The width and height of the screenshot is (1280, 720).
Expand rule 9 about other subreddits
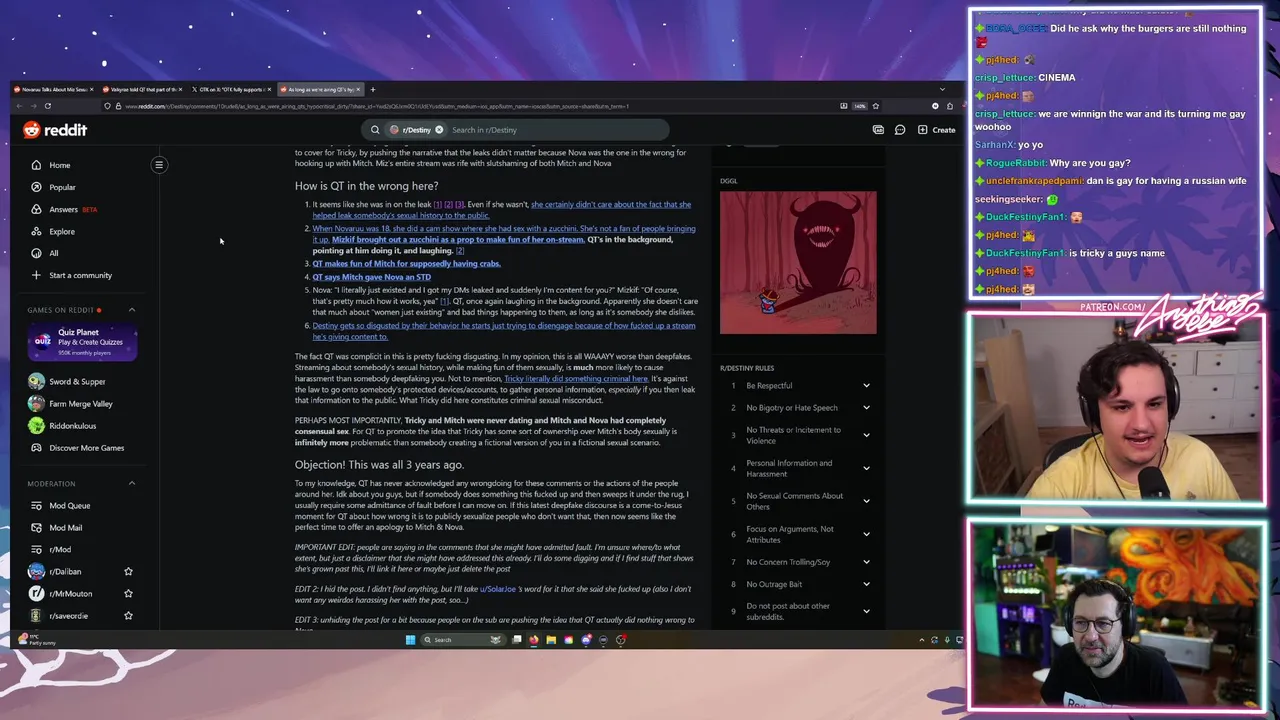pyautogui.click(x=866, y=611)
